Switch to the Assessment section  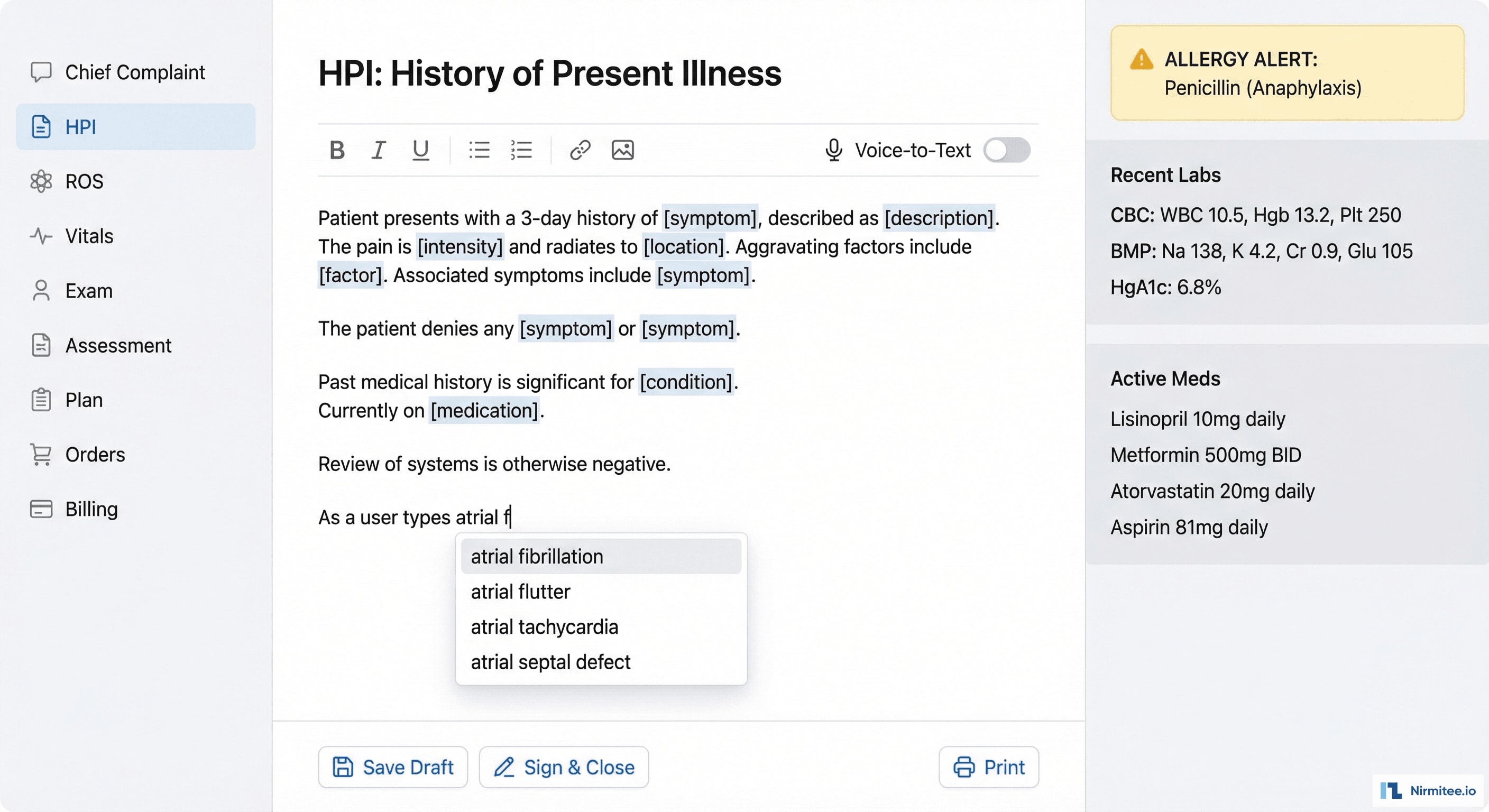coord(118,345)
